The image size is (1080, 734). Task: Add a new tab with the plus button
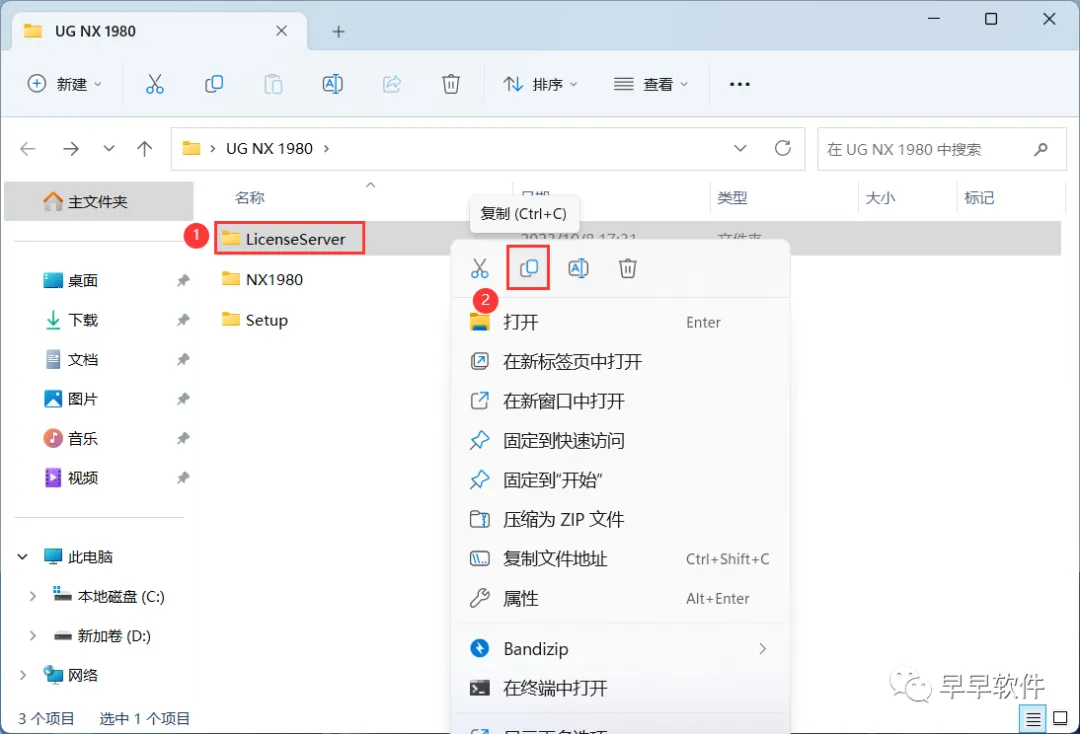pos(338,31)
